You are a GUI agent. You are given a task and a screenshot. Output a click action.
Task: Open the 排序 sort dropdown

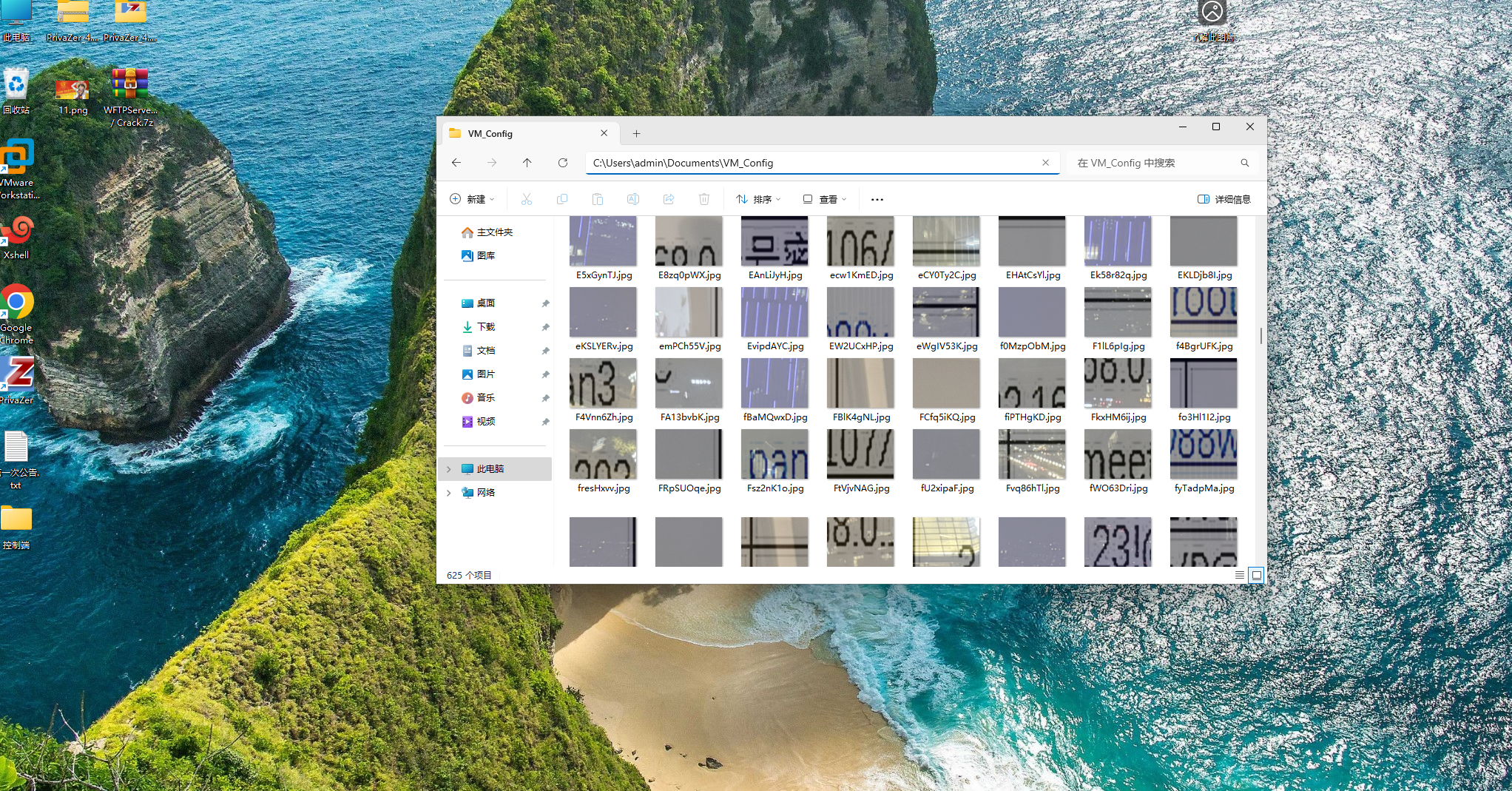click(x=758, y=199)
